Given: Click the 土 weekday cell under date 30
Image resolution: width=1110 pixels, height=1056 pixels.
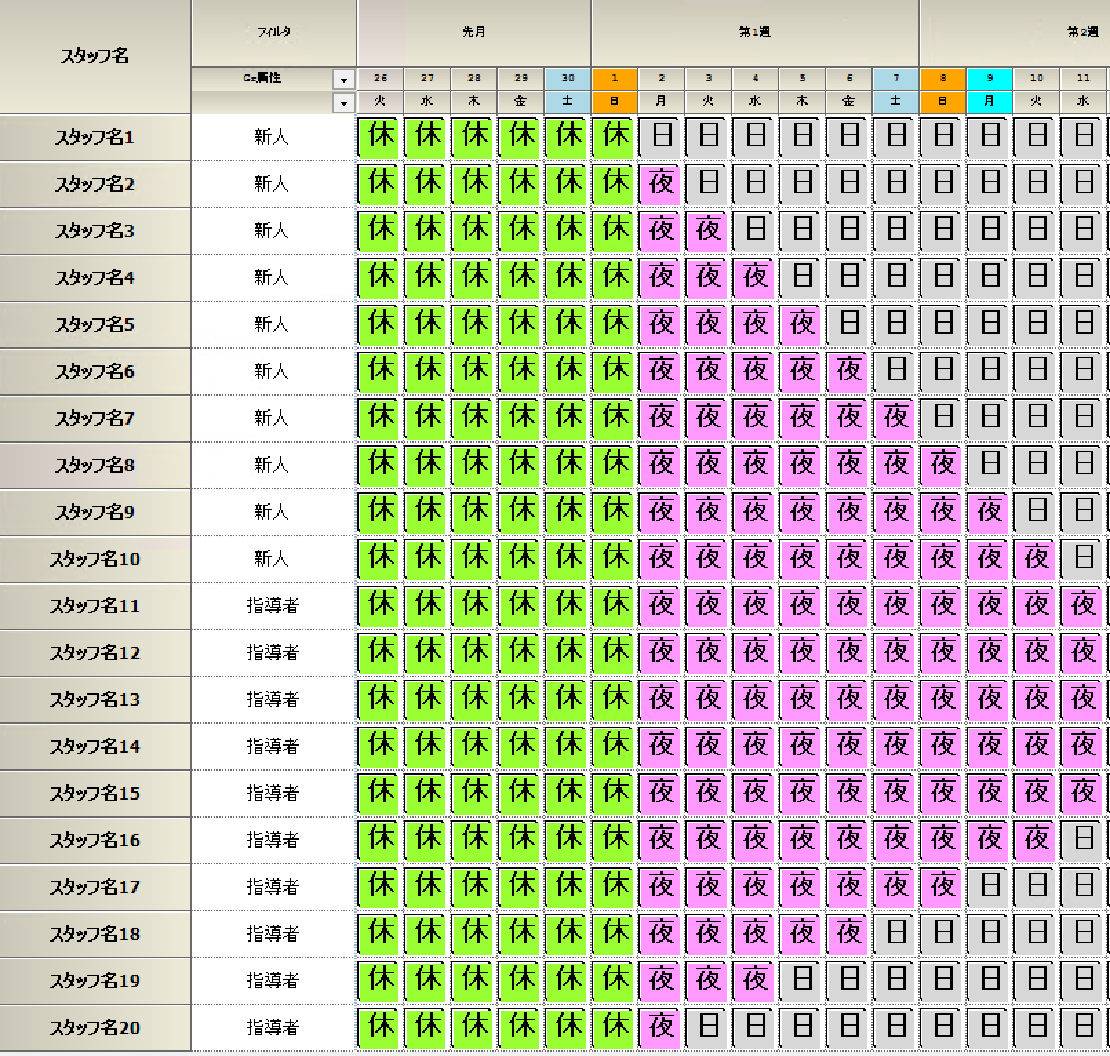Looking at the screenshot, I should coord(568,102).
